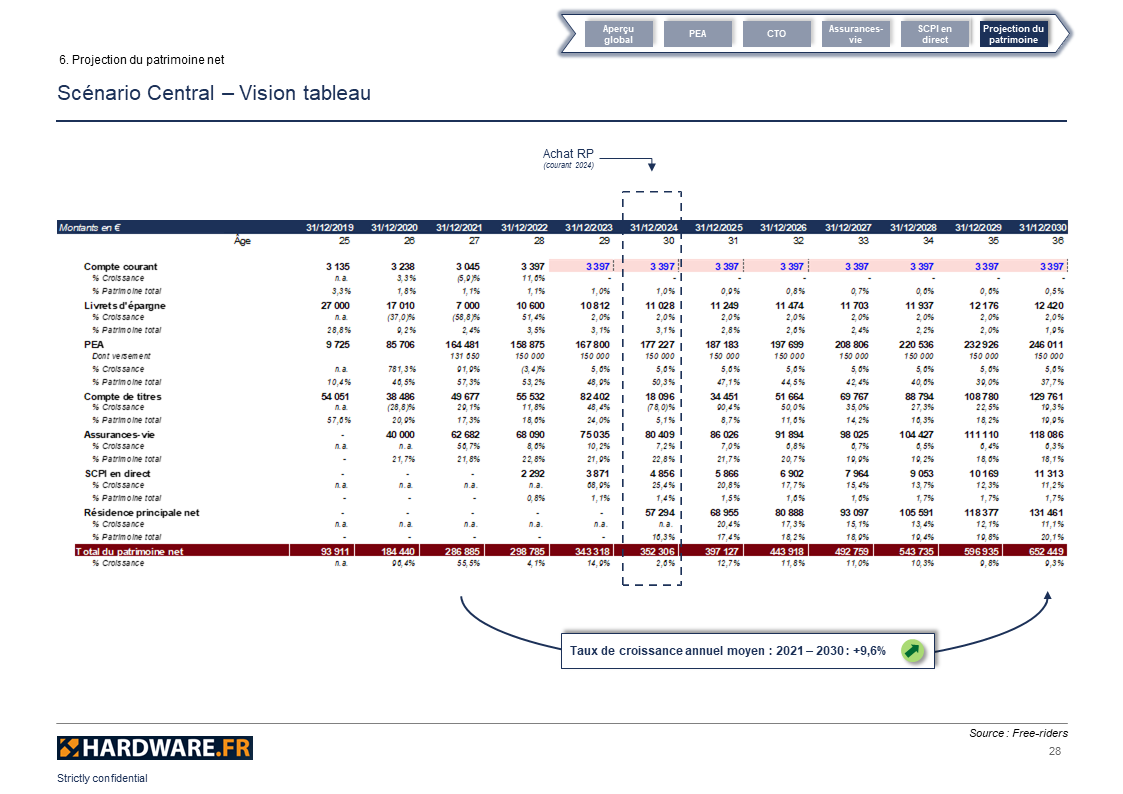Select the total value 443 918
Image resolution: width=1123 pixels, height=794 pixels.
pos(786,551)
